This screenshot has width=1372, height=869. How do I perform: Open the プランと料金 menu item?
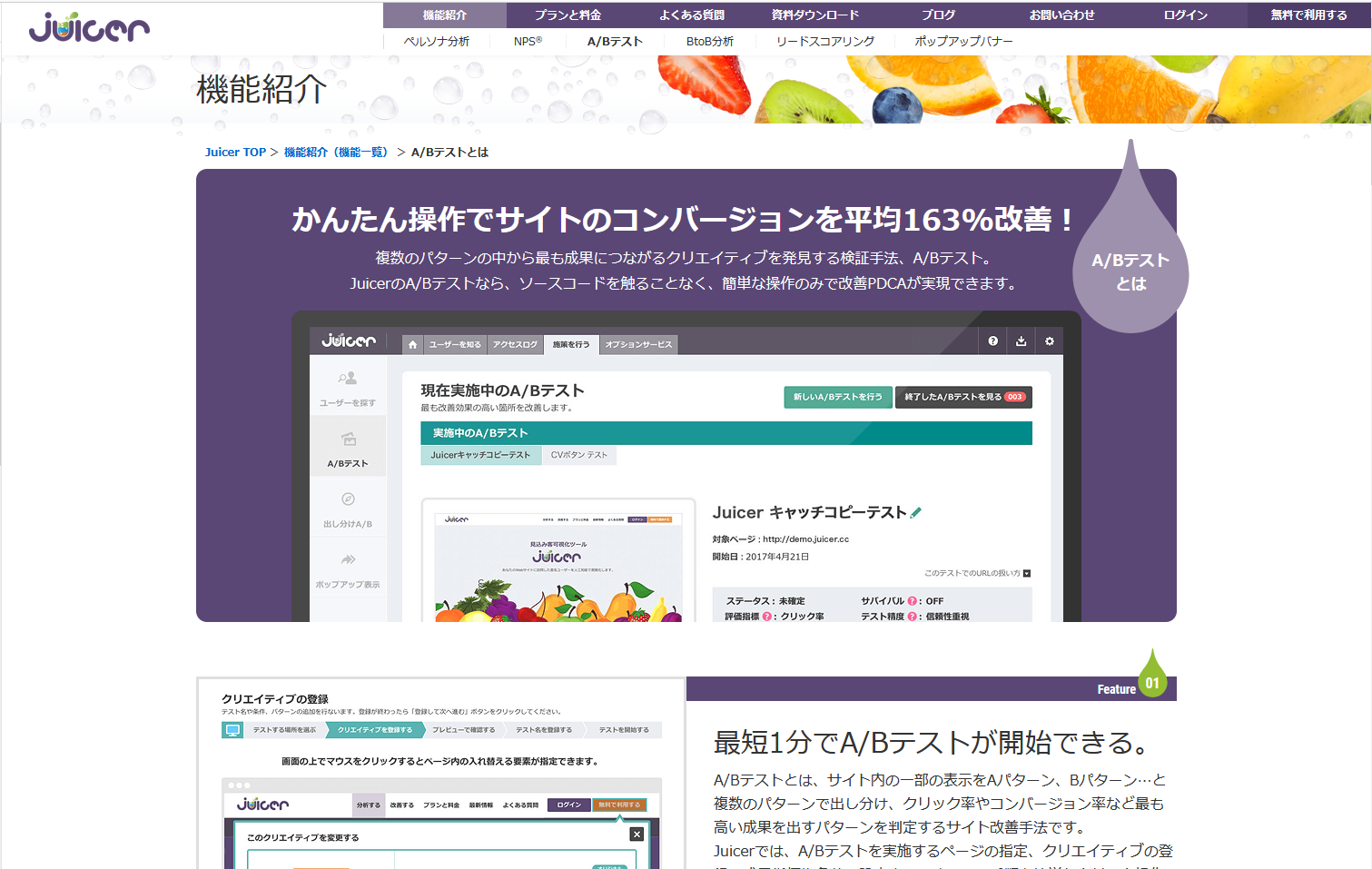pos(568,15)
